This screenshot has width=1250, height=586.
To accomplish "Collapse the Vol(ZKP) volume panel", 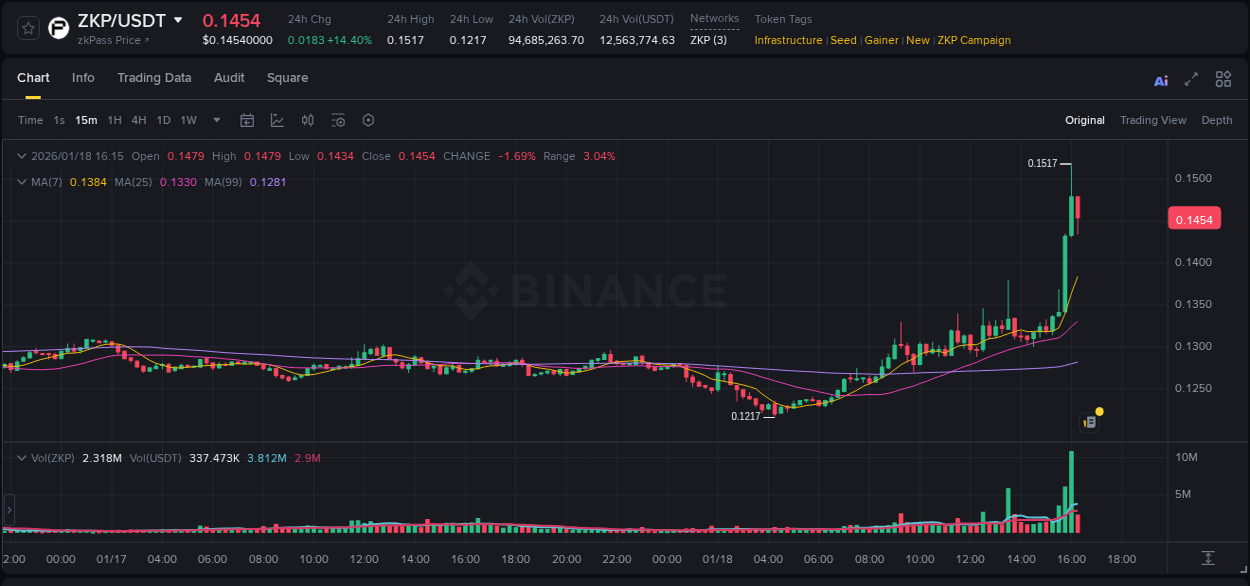I will click(22, 457).
